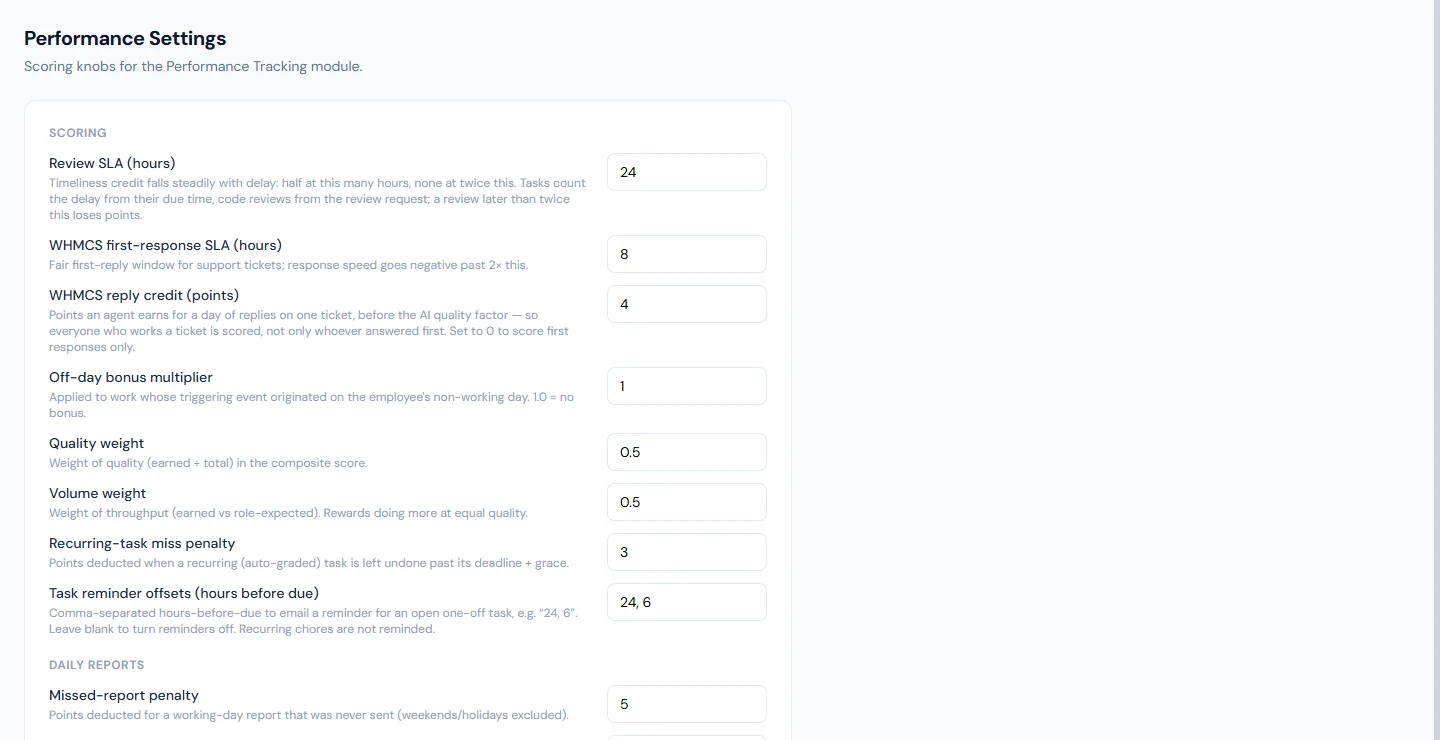Focus the Task reminder offsets input

click(687, 602)
